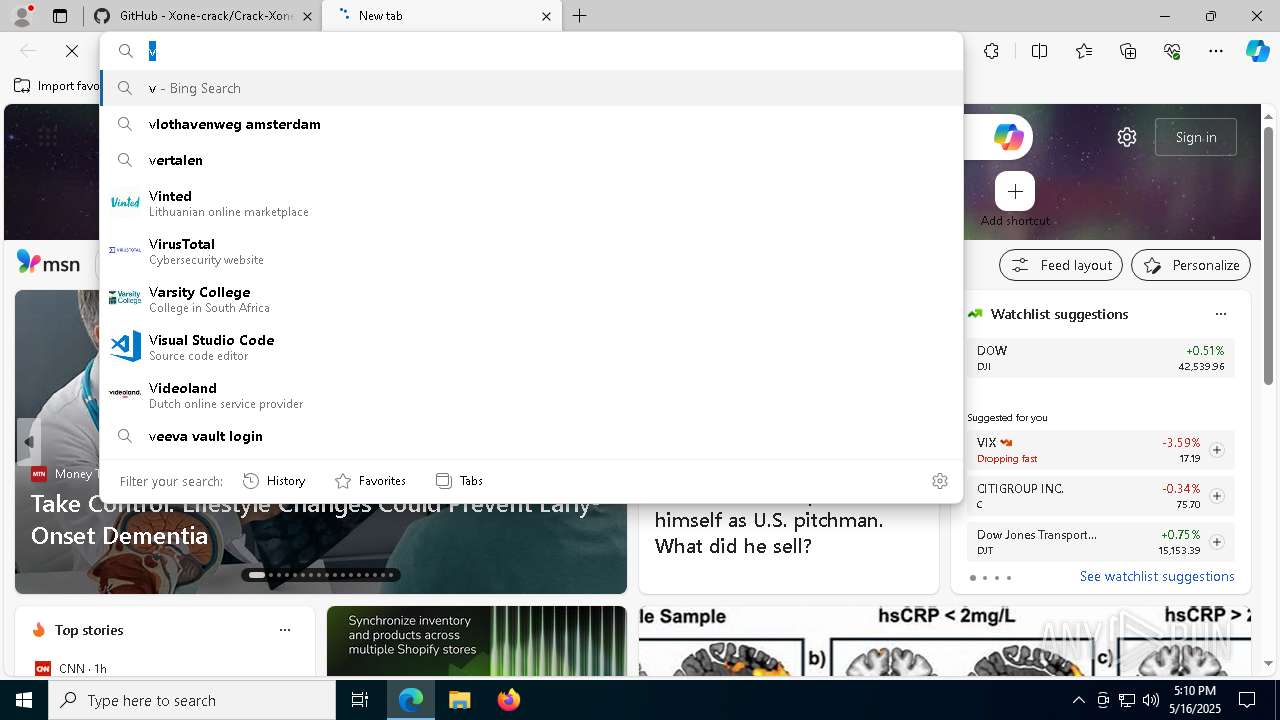This screenshot has width=1280, height=720.
Task: Open 'See watchlist suggestions' link
Action: pos(1157,576)
